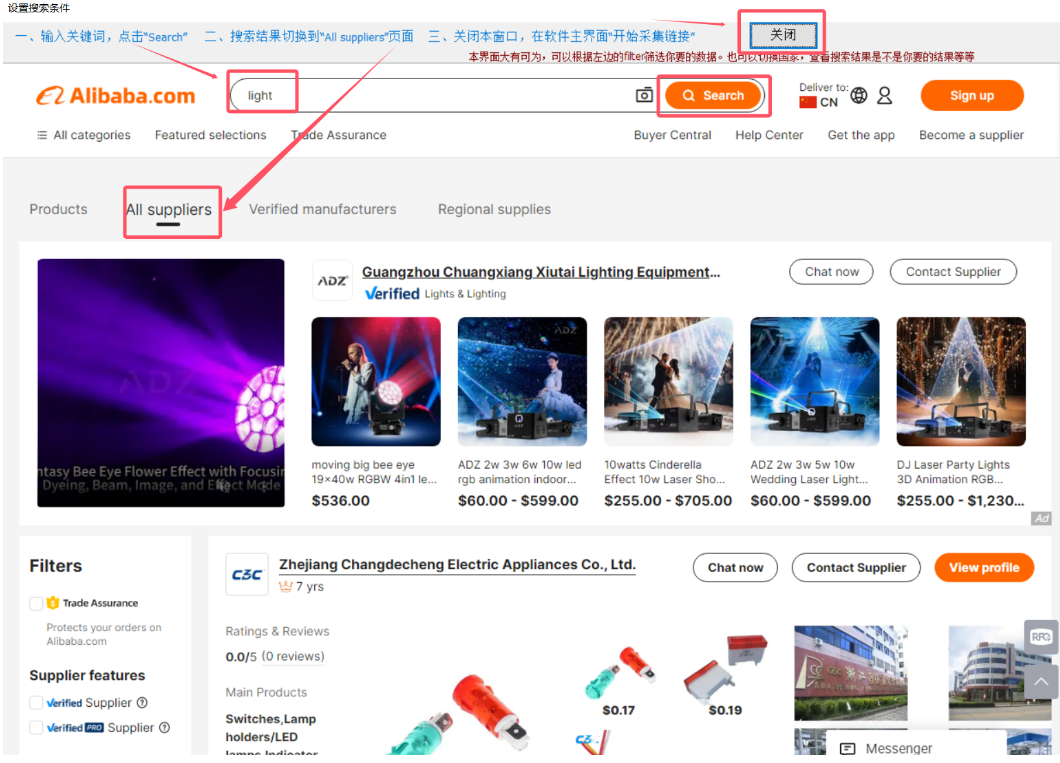The width and height of the screenshot is (1060, 763).
Task: Click the back-to-top arrow icon
Action: pos(1041,682)
